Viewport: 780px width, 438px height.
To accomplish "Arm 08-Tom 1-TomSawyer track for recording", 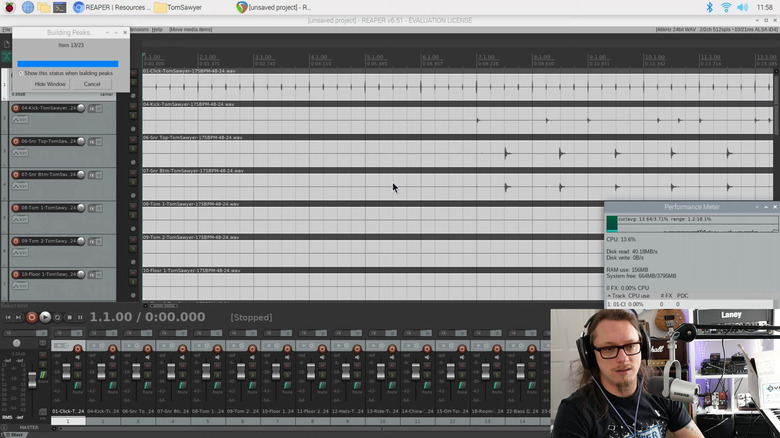I will [16, 208].
